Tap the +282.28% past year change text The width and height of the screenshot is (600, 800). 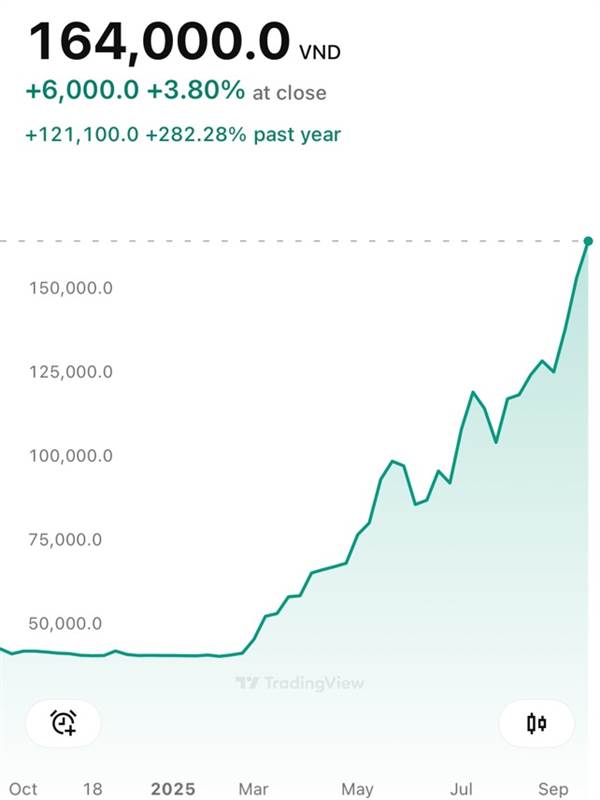244,134
